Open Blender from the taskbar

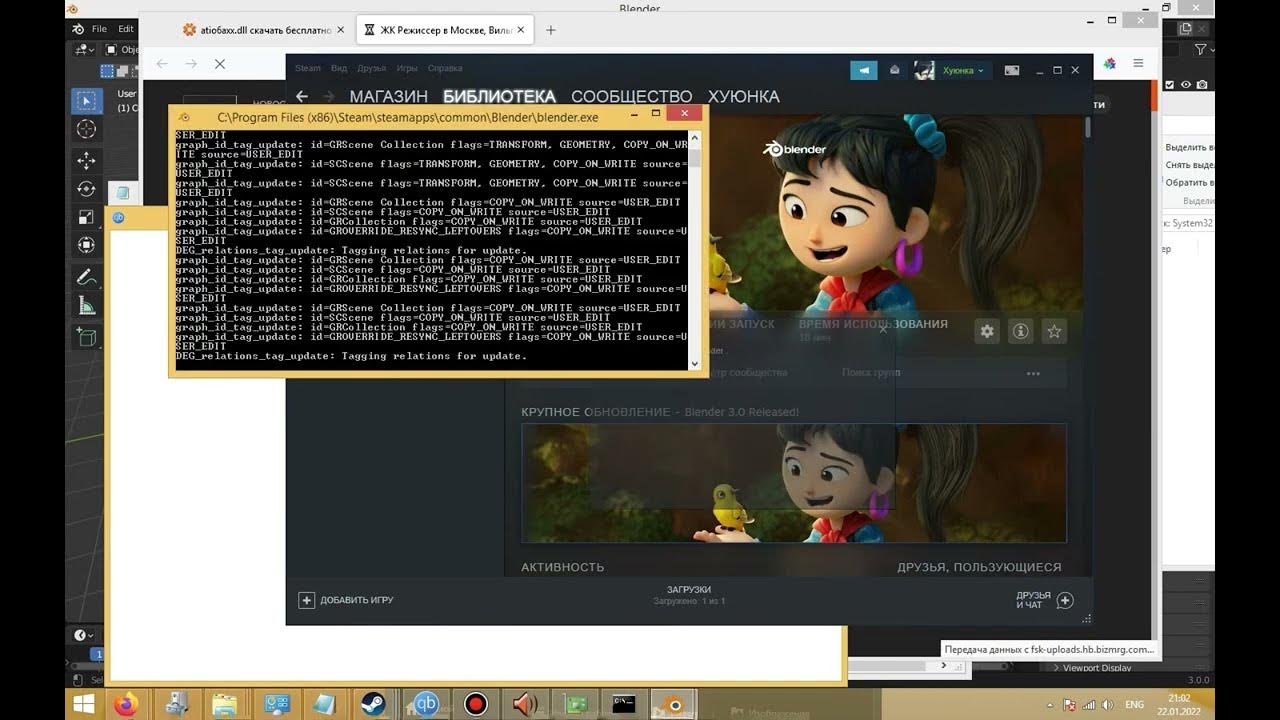click(675, 704)
